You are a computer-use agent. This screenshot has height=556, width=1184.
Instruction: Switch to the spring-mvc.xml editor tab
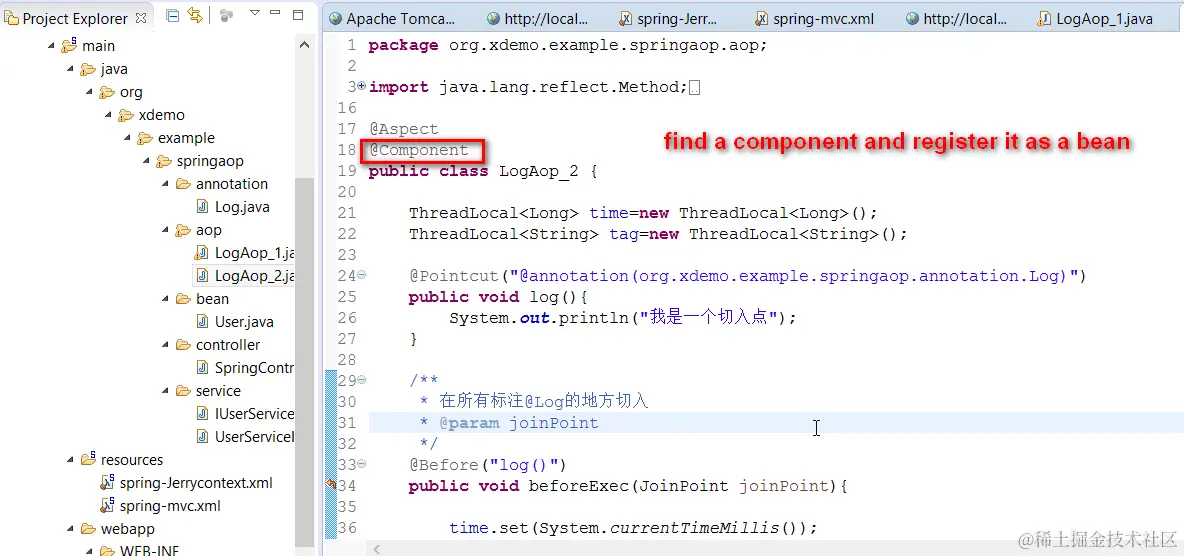[x=814, y=19]
